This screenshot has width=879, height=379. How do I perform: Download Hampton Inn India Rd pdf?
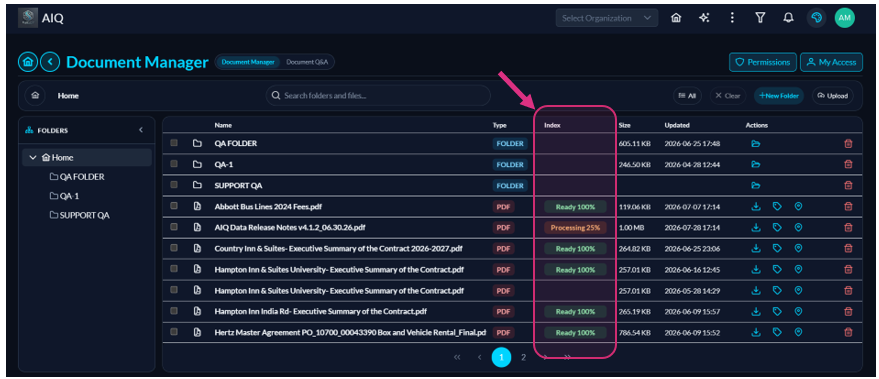[756, 311]
